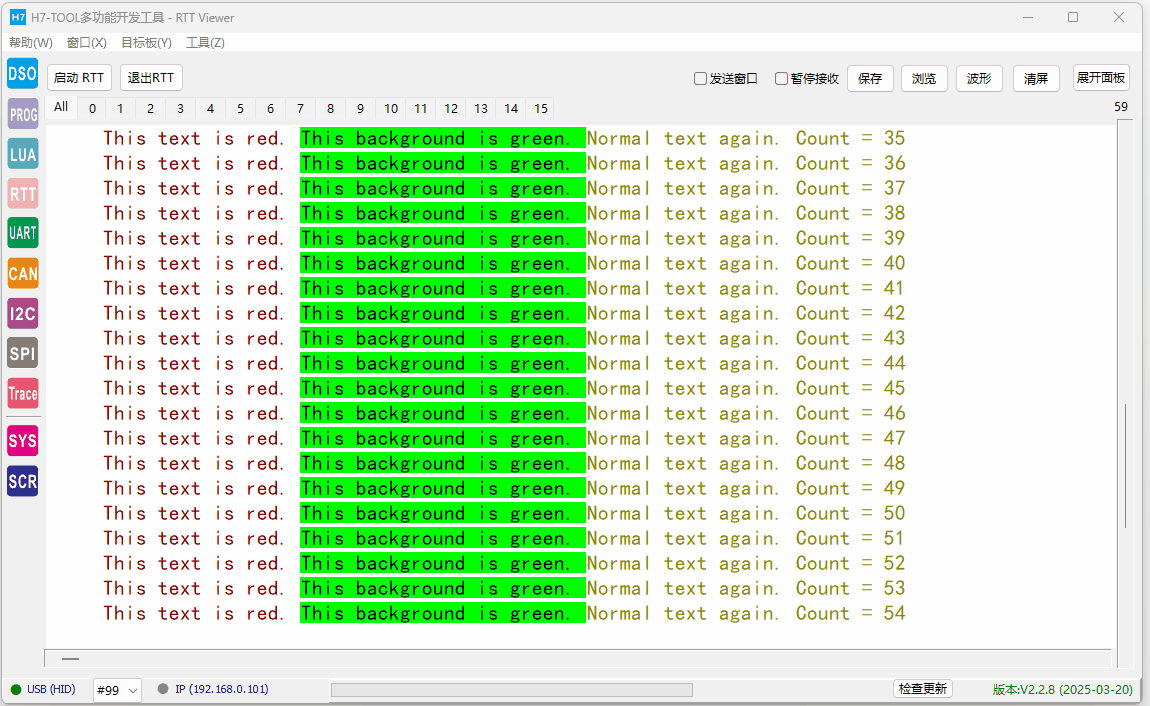Screen dimensions: 1150x706
Task: Switch to channel tab 6
Action: (271, 109)
